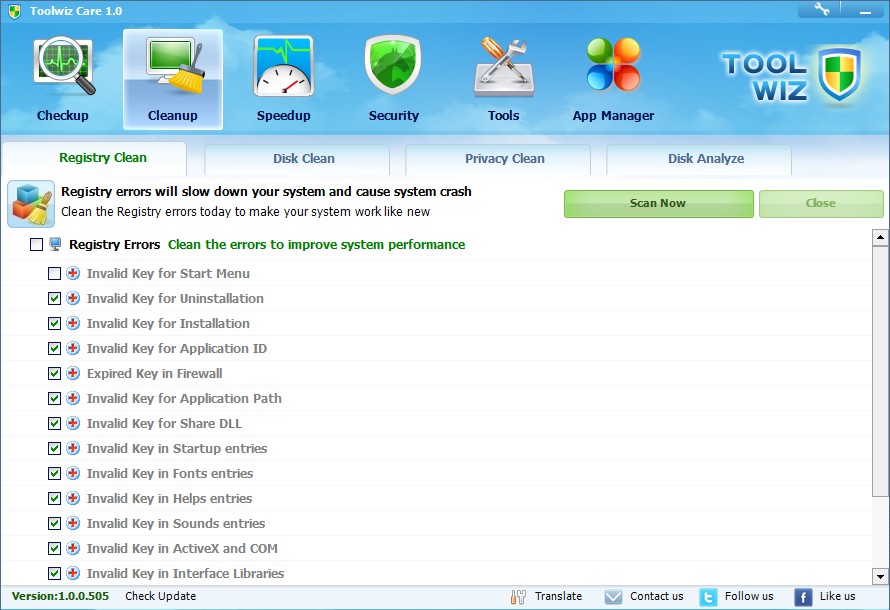Click the Scan Now button
Screen dimensions: 890x610
click(658, 204)
